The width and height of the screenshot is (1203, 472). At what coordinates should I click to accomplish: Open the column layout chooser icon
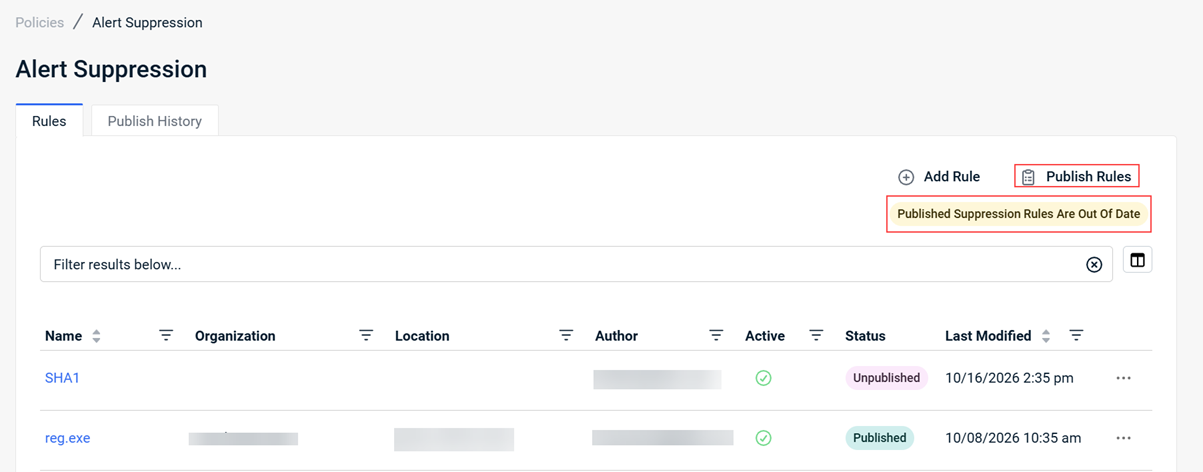click(x=1137, y=260)
